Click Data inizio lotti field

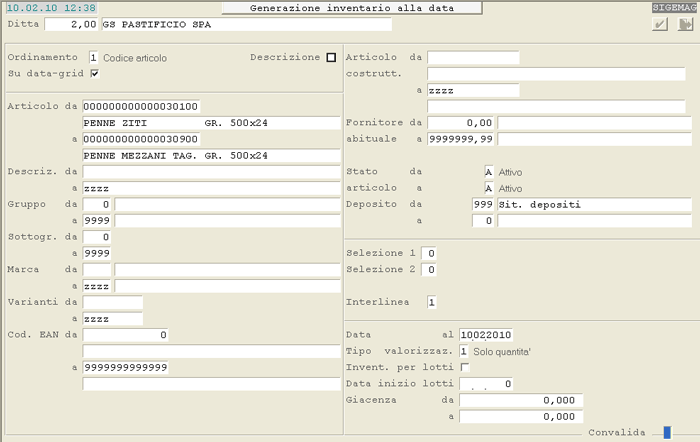pos(486,384)
